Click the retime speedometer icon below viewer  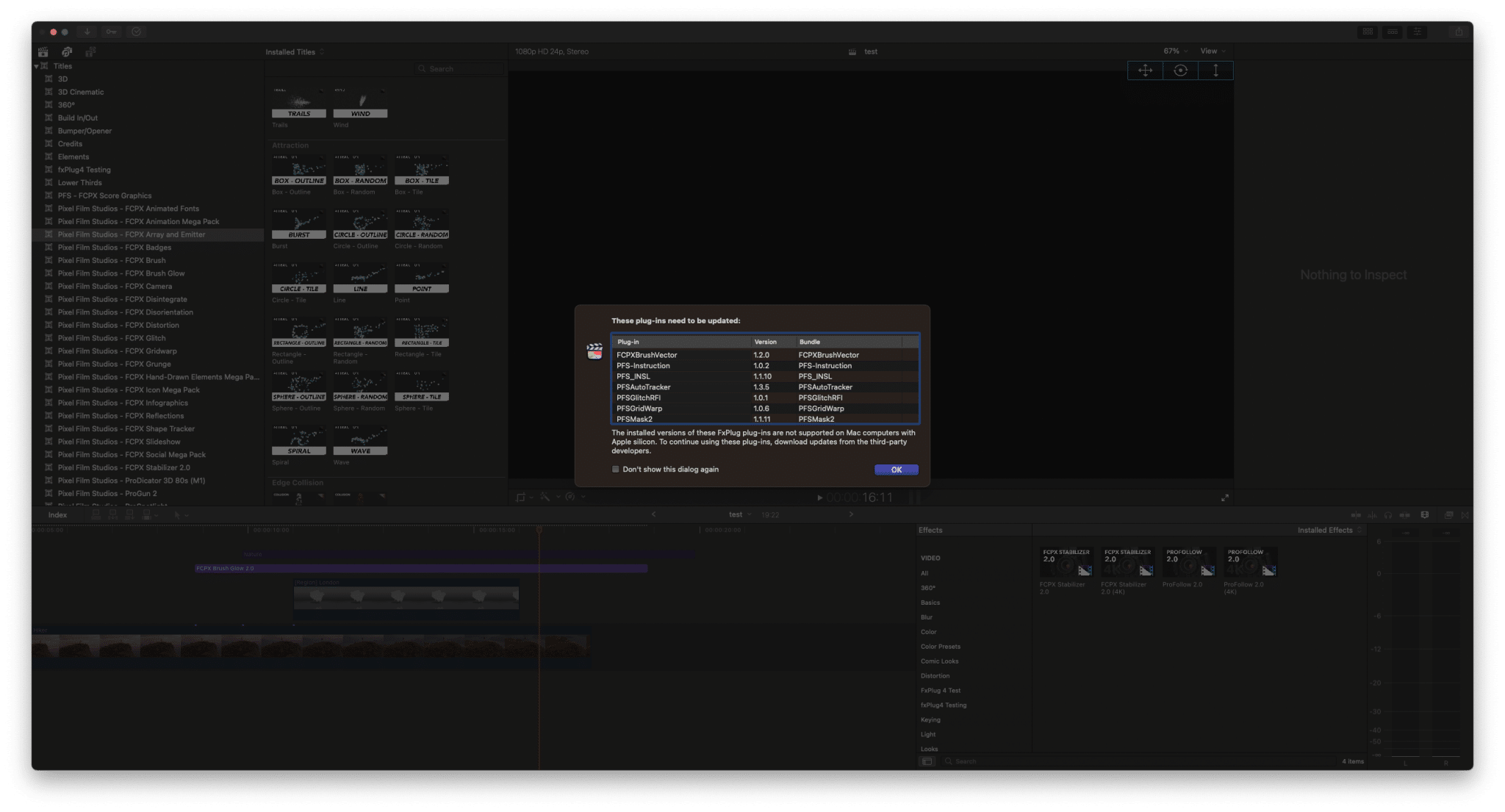point(570,497)
